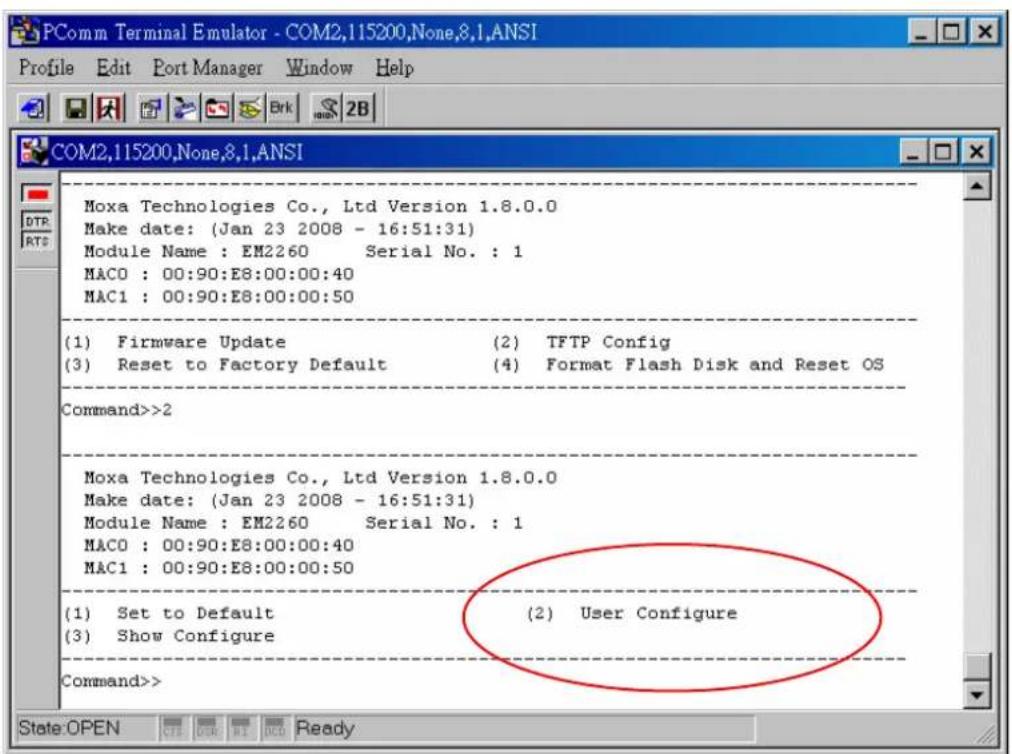The image size is (1012, 754).
Task: Click the toolbar icon left of 2B
Action: point(326,108)
